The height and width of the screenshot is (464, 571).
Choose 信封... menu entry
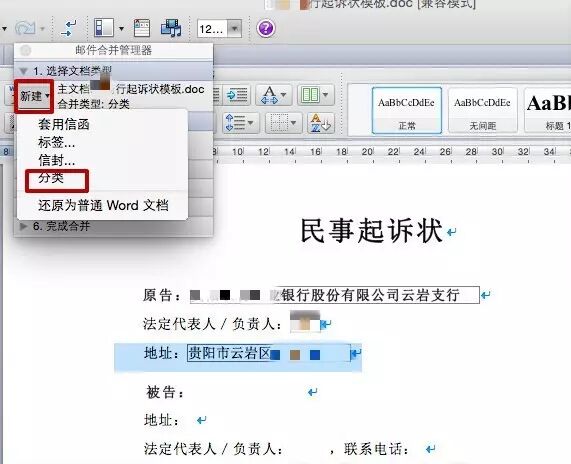click(56, 160)
